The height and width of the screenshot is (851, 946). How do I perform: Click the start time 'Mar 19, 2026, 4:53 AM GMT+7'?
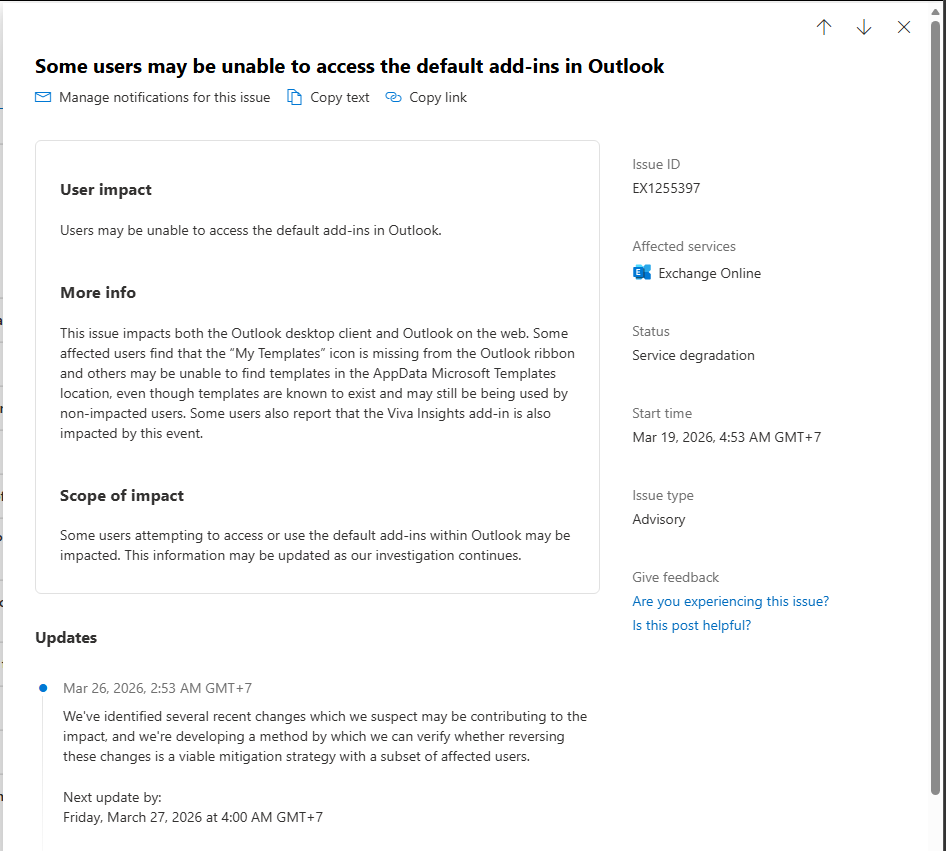tap(726, 437)
